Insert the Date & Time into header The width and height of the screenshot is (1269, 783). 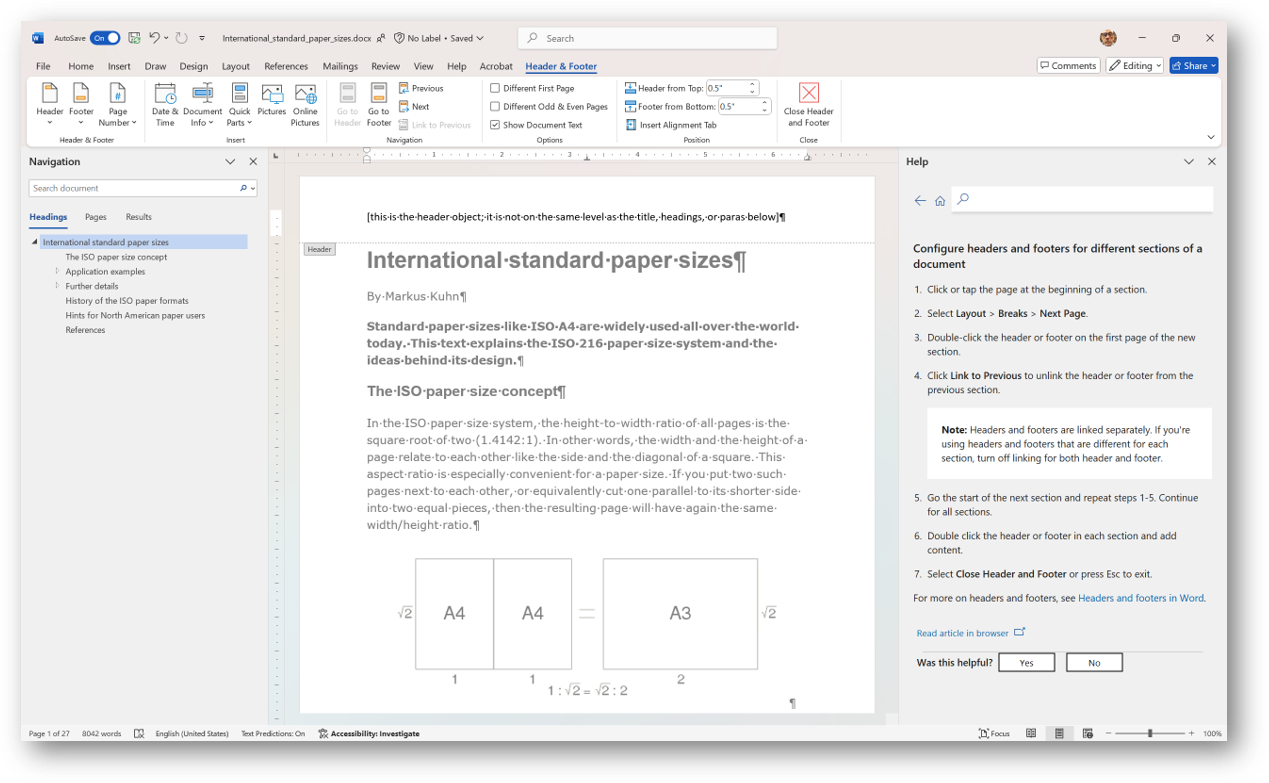pyautogui.click(x=165, y=103)
